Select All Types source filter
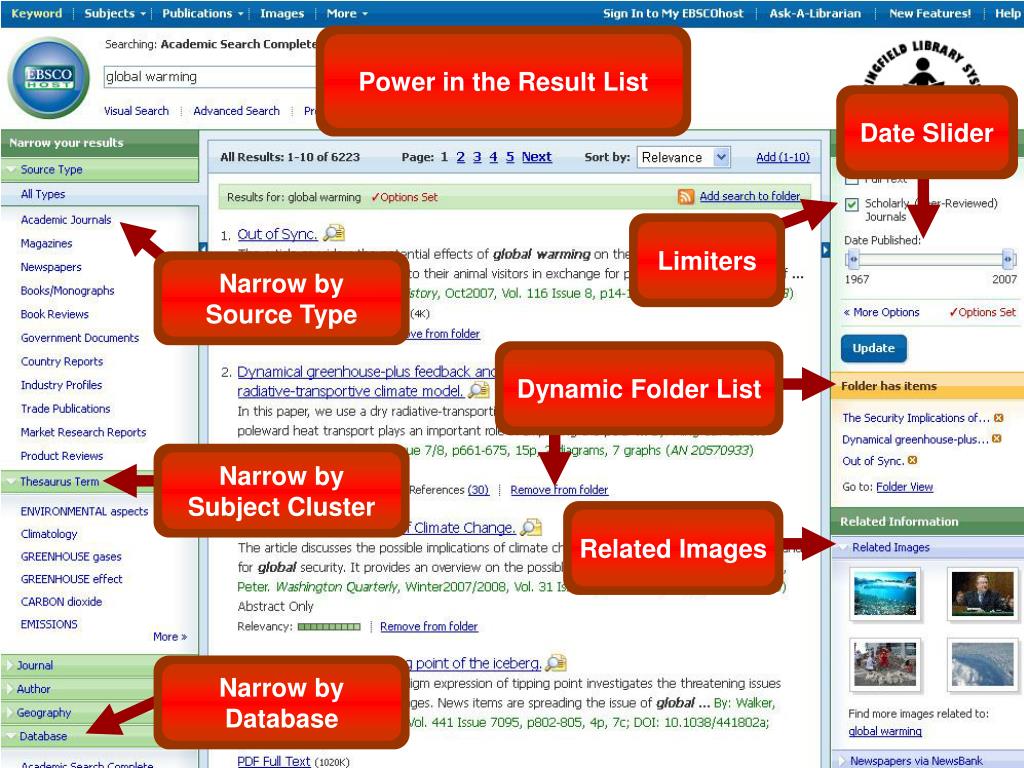Viewport: 1024px width, 768px height. click(43, 194)
